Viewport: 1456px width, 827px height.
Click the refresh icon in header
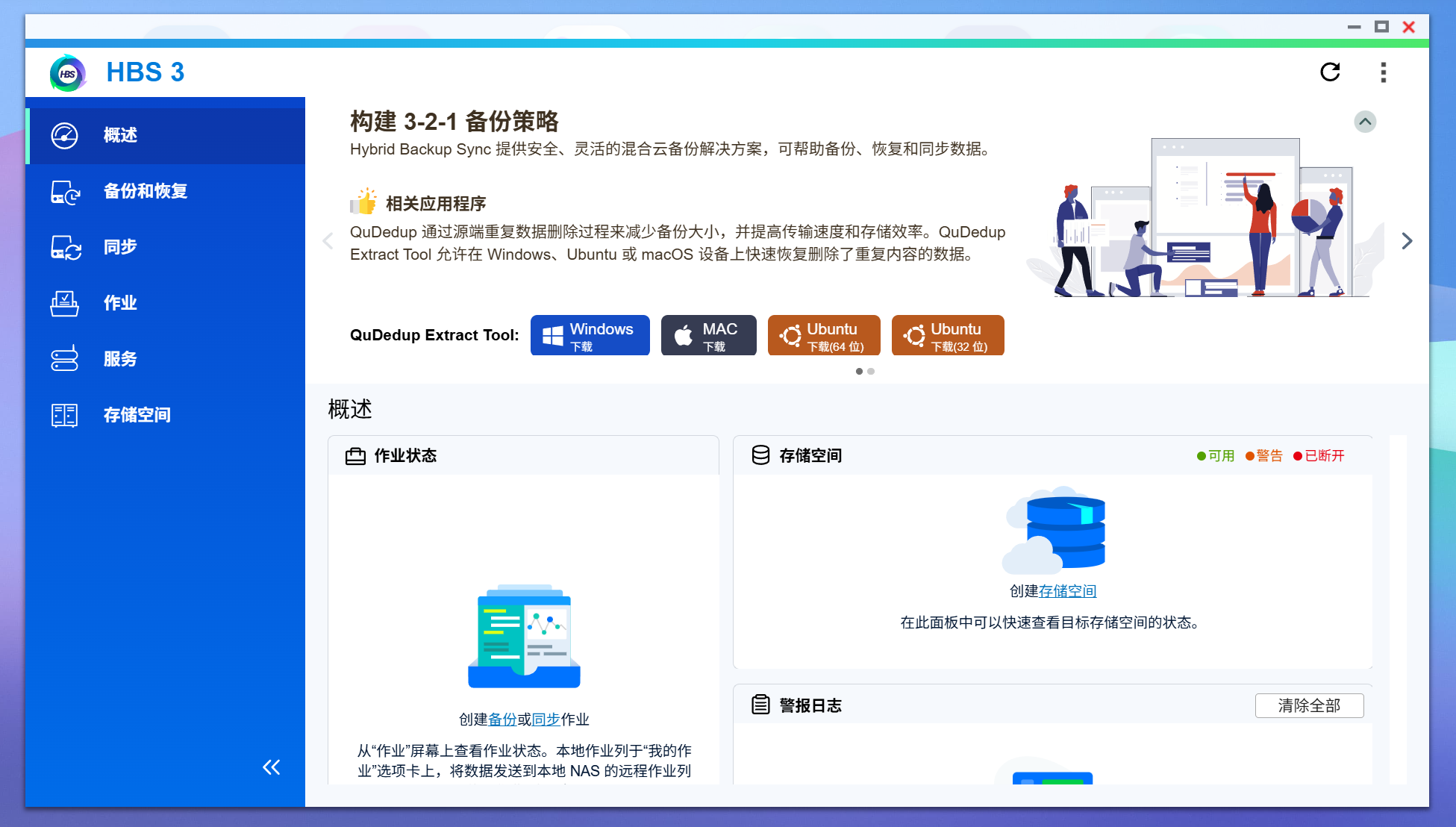(1330, 72)
